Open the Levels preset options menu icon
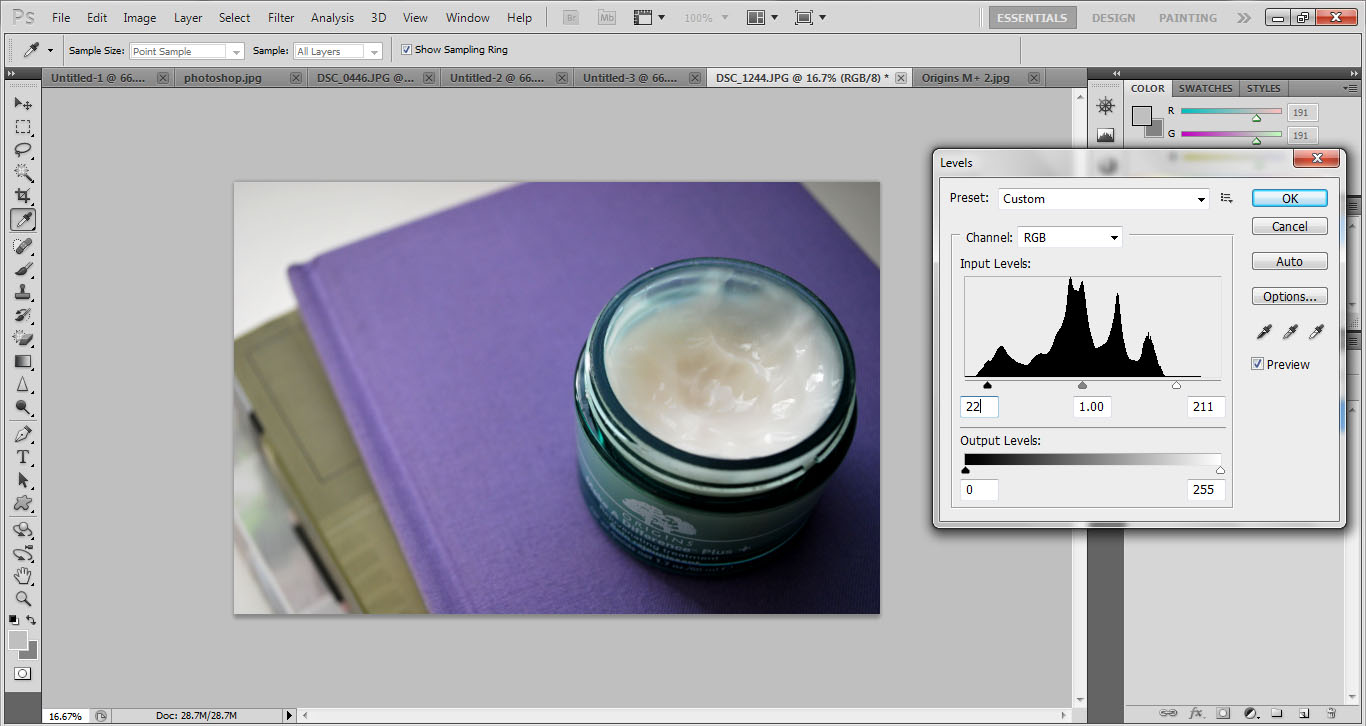The image size is (1366, 726). (1227, 198)
